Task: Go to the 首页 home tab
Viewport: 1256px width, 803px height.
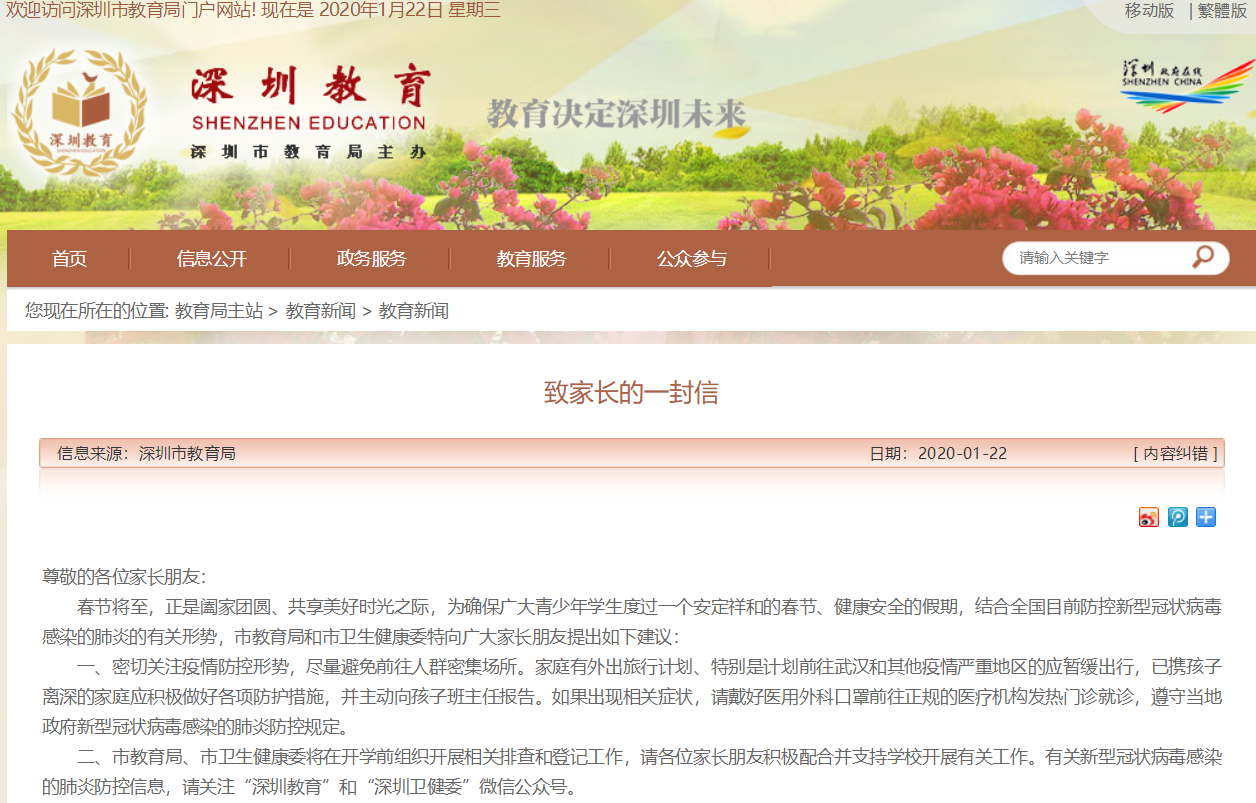Action: coord(69,259)
